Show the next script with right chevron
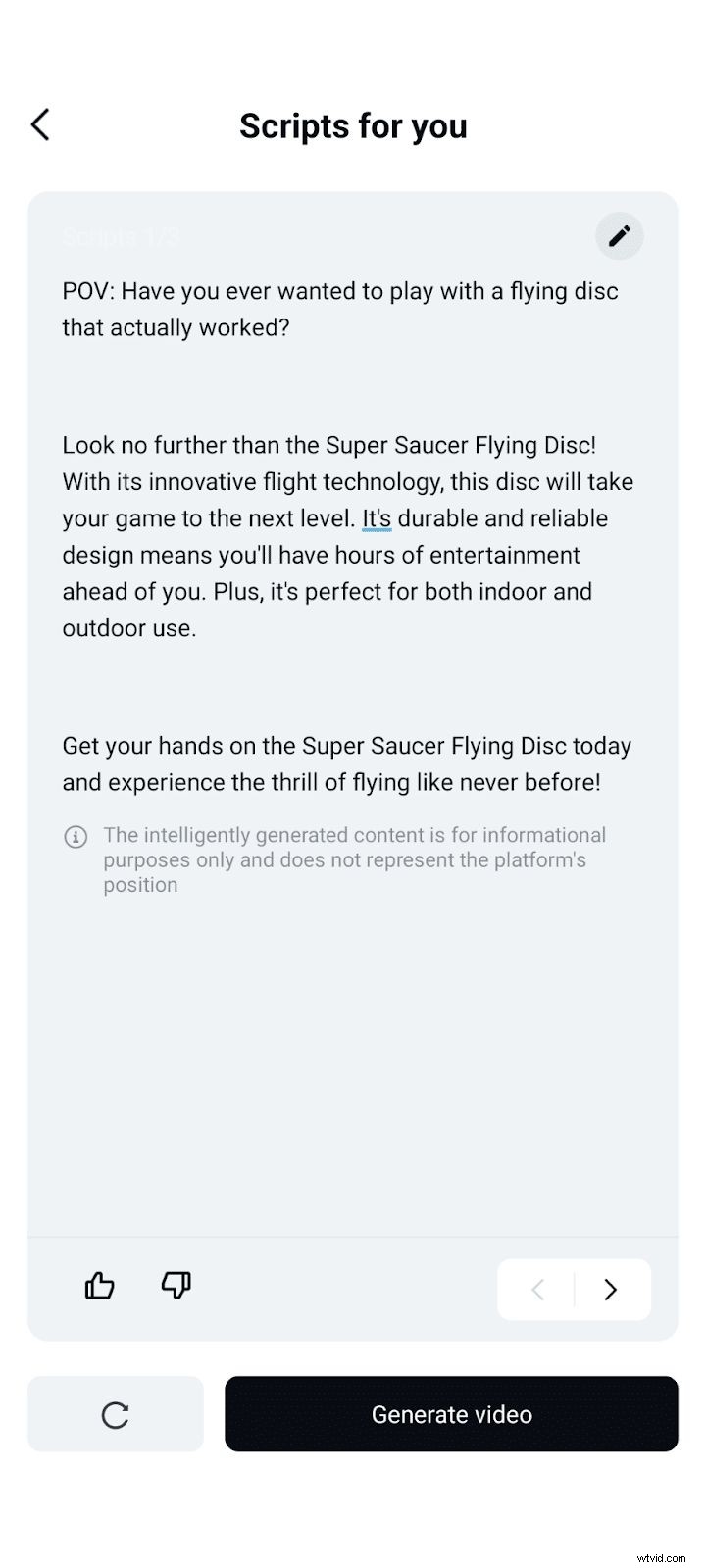 coord(611,1289)
